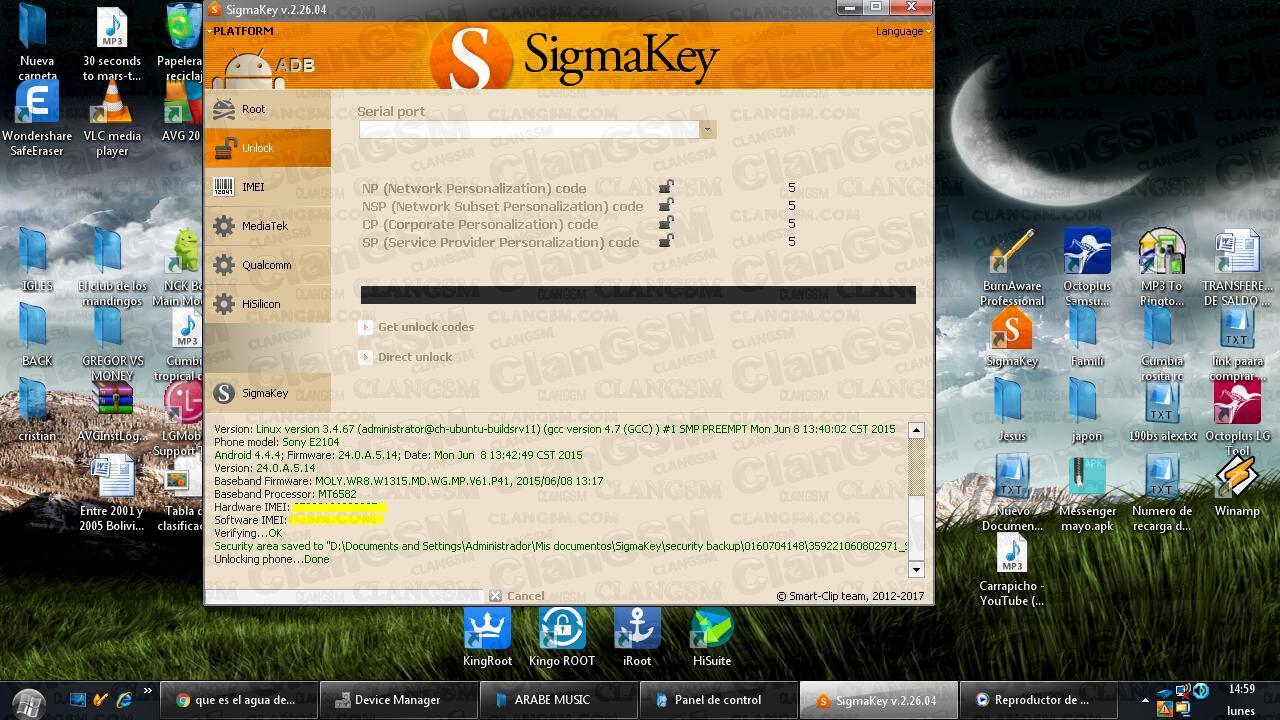Viewport: 1280px width, 720px height.
Task: Open Winamp desktop shortcut
Action: tap(1237, 488)
